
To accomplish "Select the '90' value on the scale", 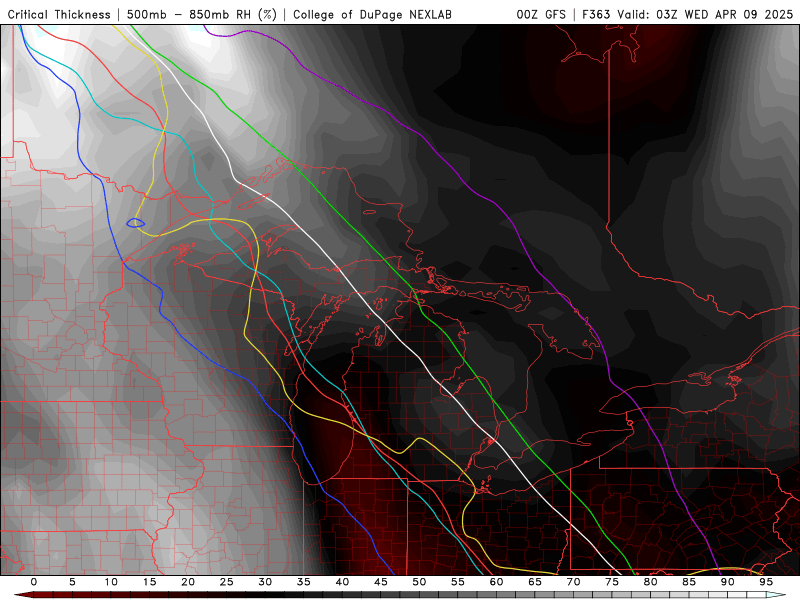I will [727, 582].
